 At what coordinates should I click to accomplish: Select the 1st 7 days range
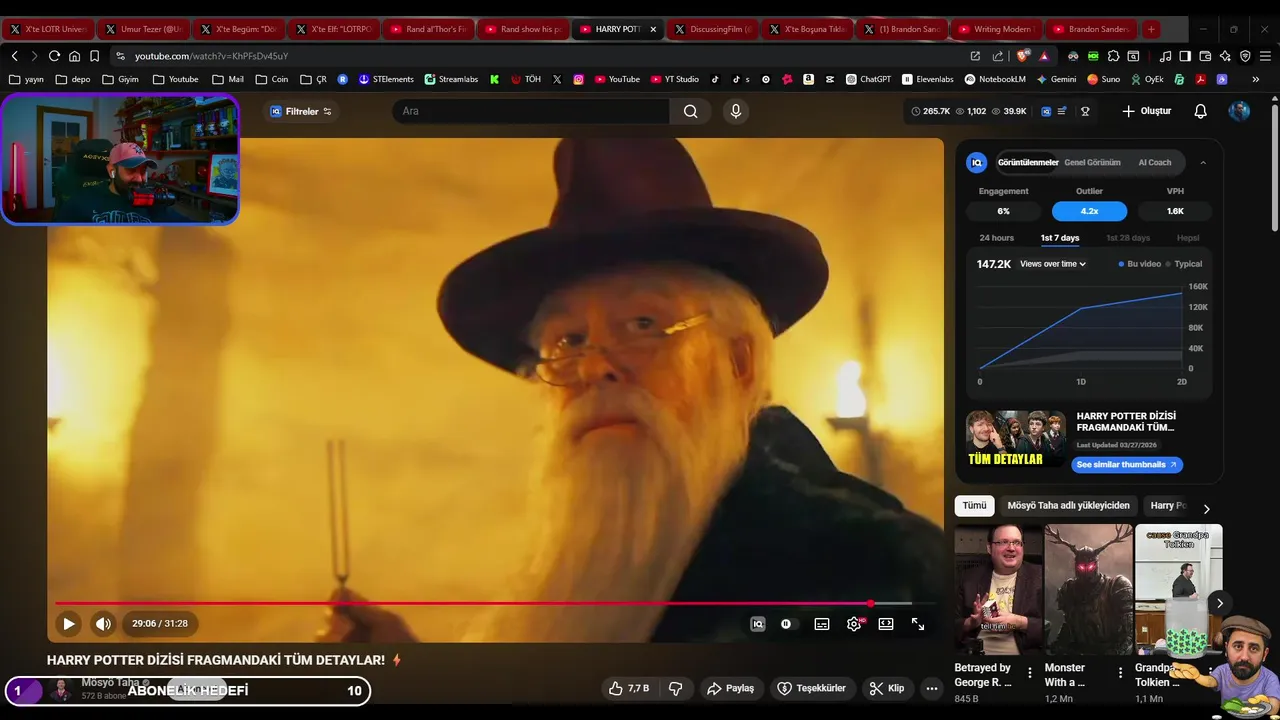point(1060,238)
